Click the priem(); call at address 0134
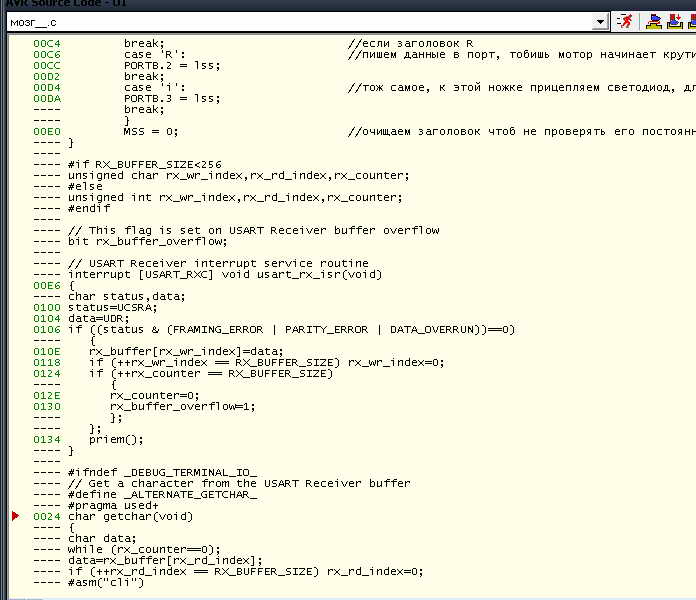 click(116, 439)
